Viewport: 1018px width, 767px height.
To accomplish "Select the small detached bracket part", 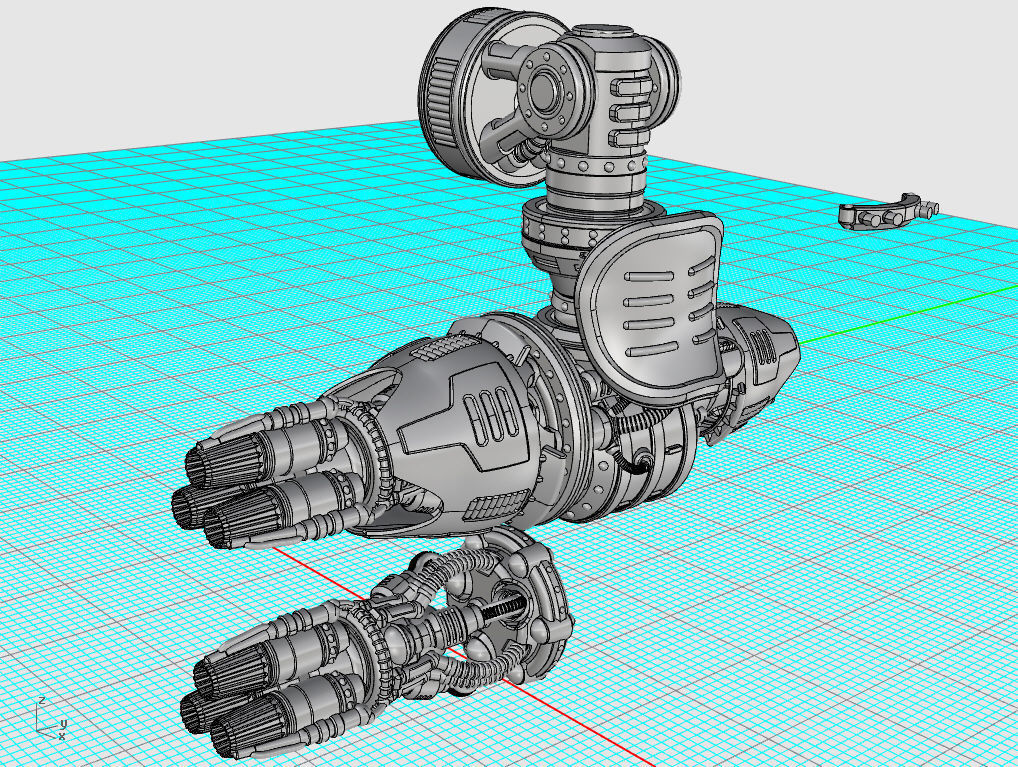I will (x=888, y=212).
